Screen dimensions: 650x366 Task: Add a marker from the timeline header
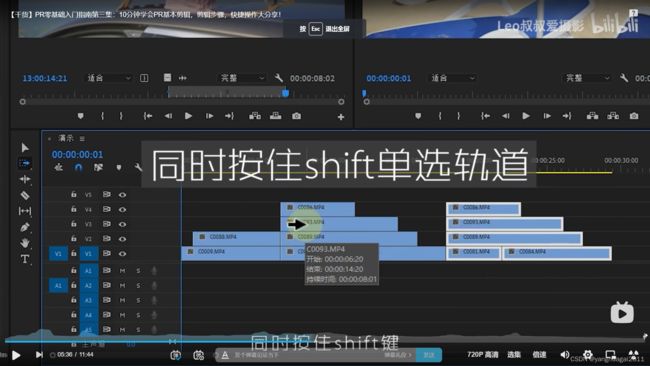coord(119,167)
